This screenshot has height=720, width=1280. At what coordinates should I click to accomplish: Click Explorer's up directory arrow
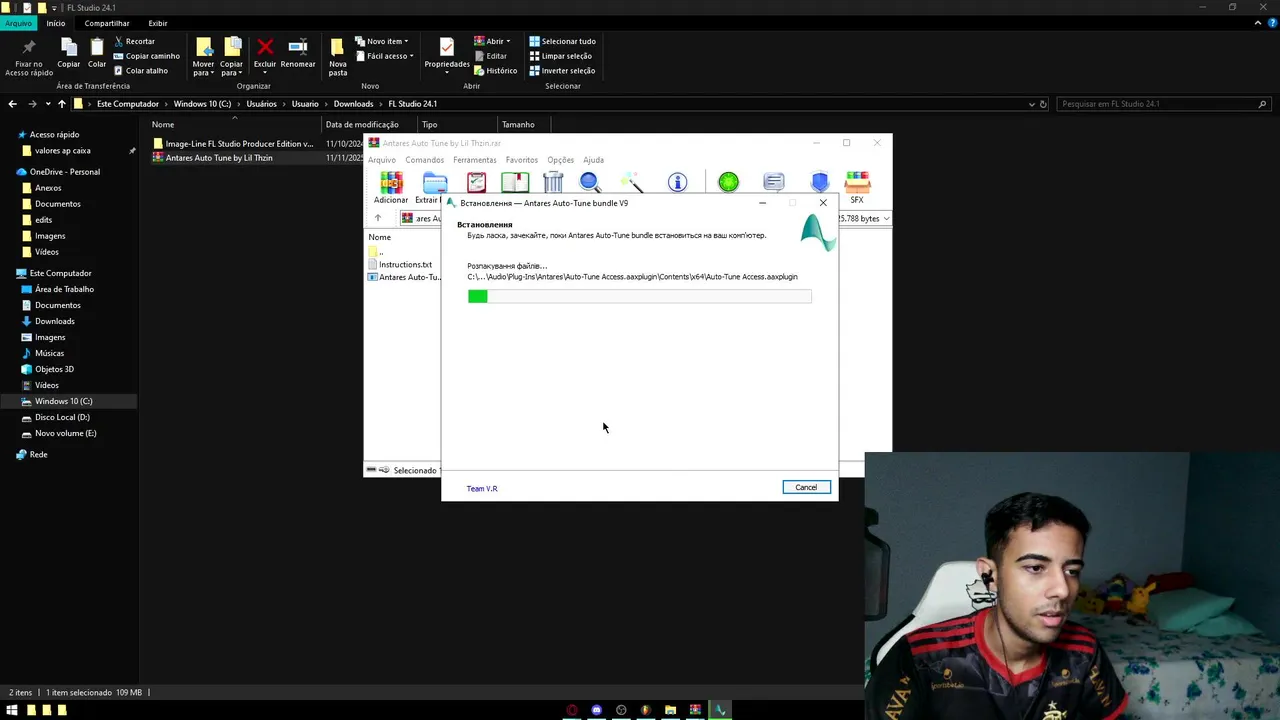(x=61, y=104)
